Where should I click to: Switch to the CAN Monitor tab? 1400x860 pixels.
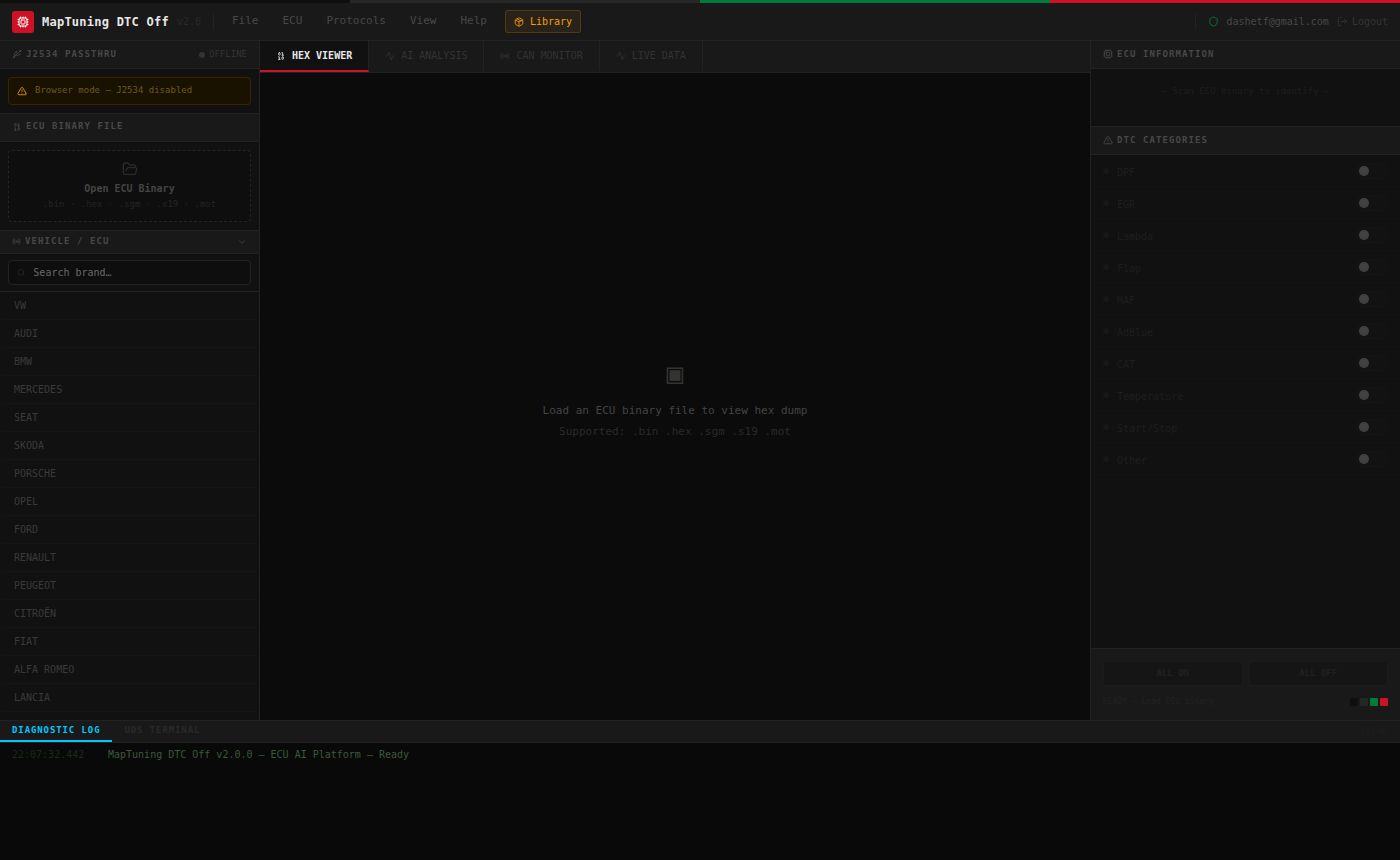click(541, 56)
